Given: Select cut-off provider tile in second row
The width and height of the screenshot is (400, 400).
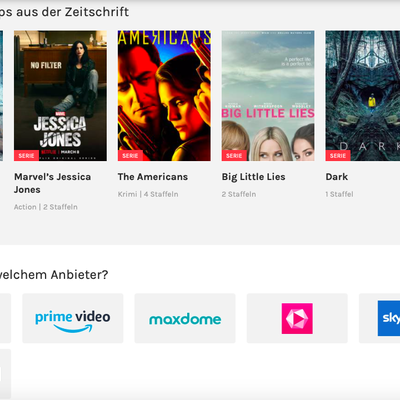Looking at the screenshot, I should click(5, 374).
